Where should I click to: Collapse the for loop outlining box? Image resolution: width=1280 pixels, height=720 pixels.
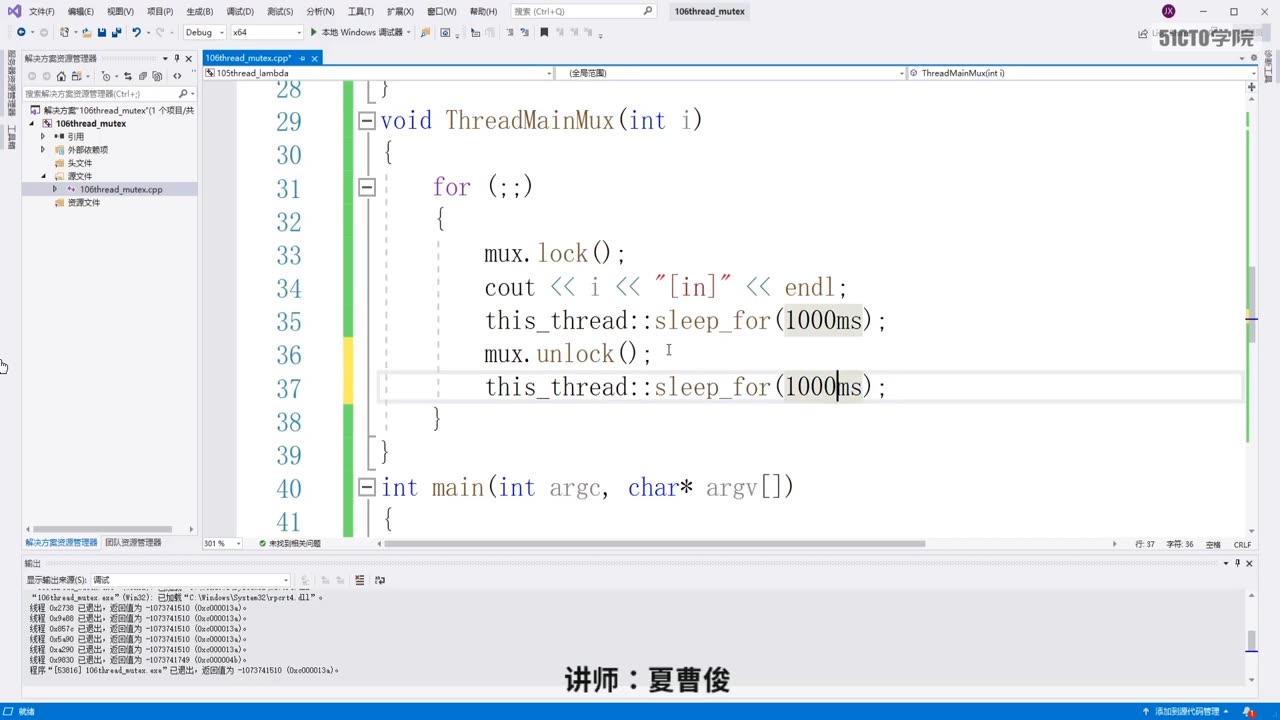(367, 187)
